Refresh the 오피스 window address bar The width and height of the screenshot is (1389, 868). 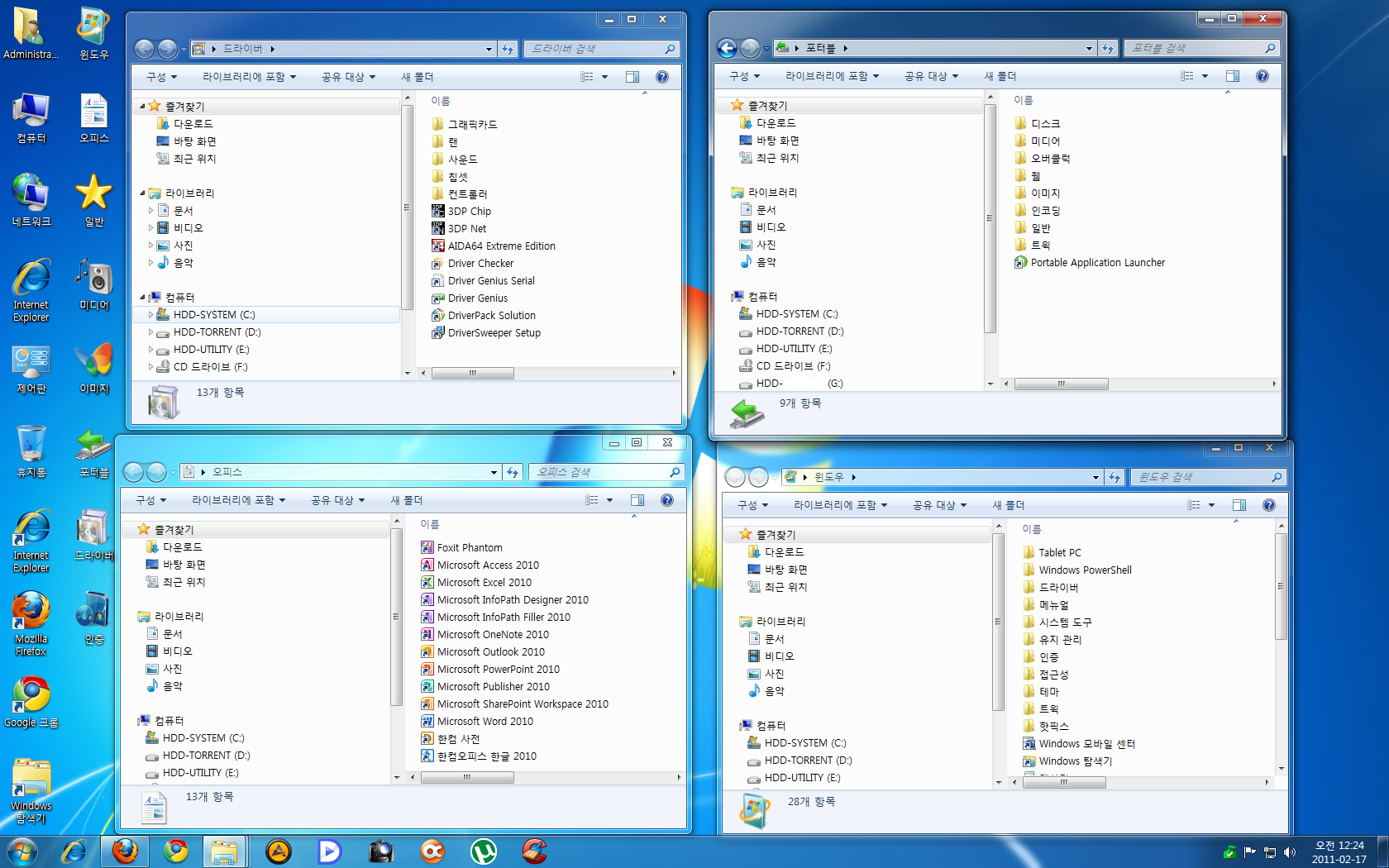(513, 472)
